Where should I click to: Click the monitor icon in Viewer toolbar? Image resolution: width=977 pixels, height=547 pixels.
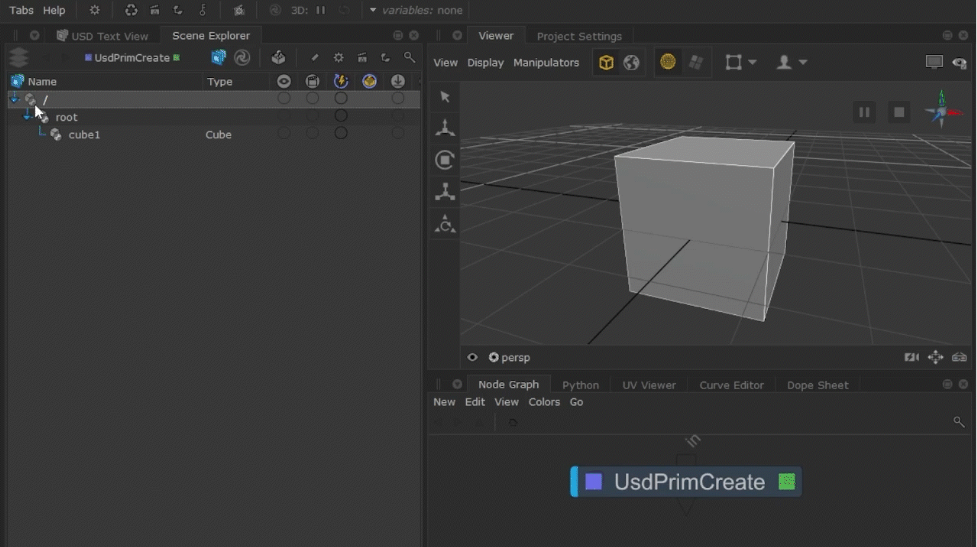click(934, 62)
